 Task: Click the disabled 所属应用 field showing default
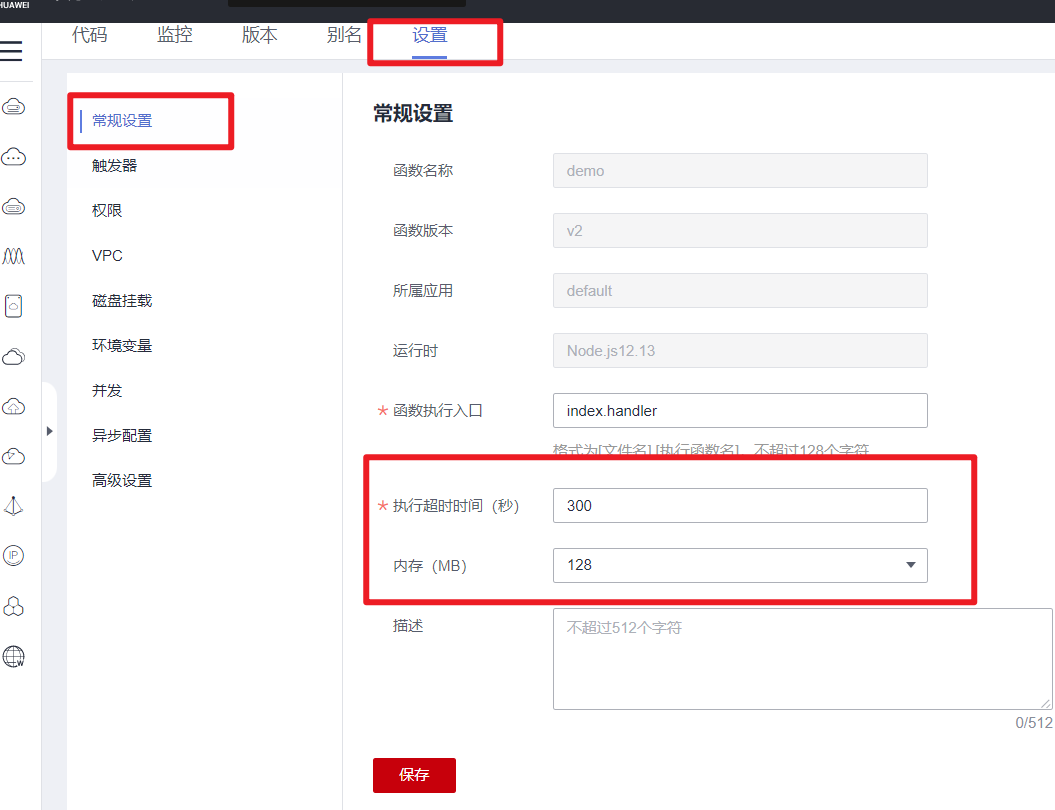(740, 291)
